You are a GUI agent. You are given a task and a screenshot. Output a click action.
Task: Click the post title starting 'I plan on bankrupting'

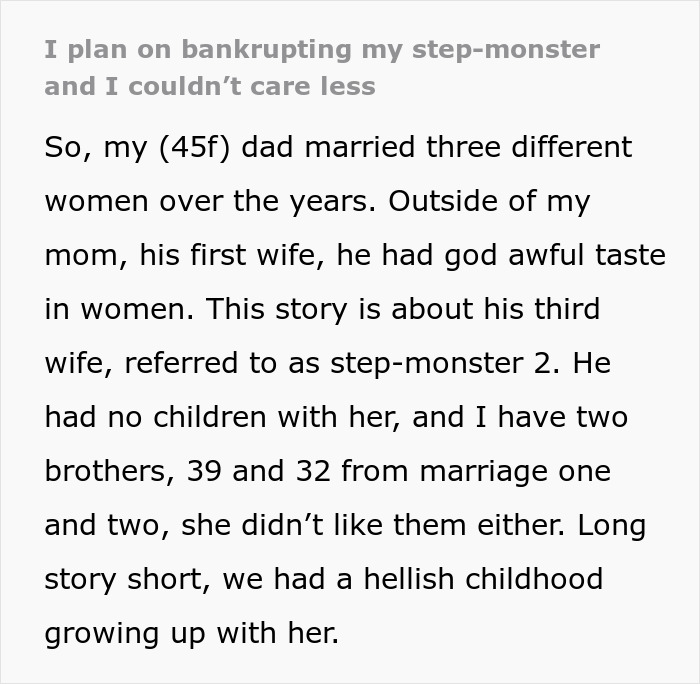coord(321,50)
